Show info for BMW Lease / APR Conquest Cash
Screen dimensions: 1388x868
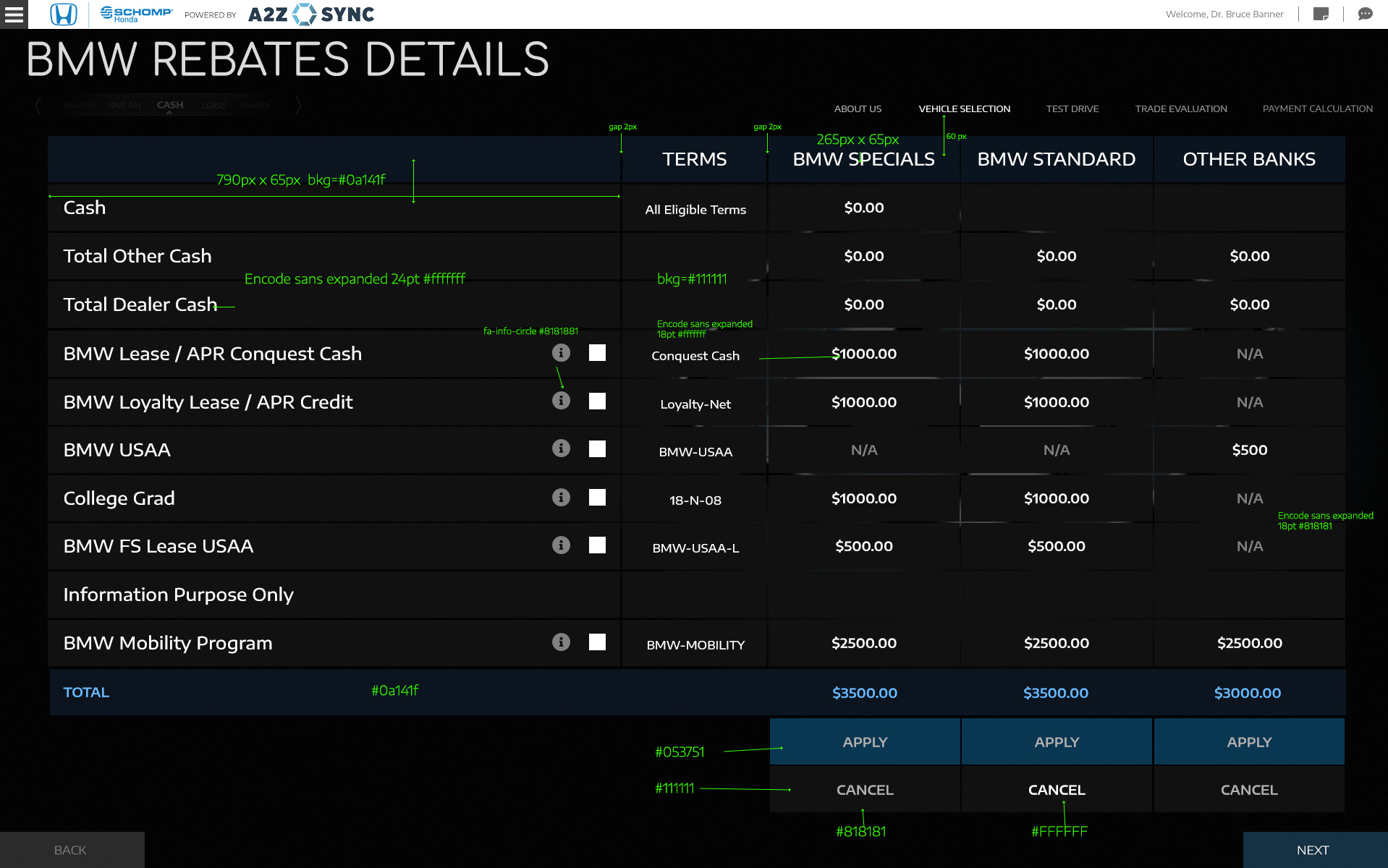coord(561,353)
